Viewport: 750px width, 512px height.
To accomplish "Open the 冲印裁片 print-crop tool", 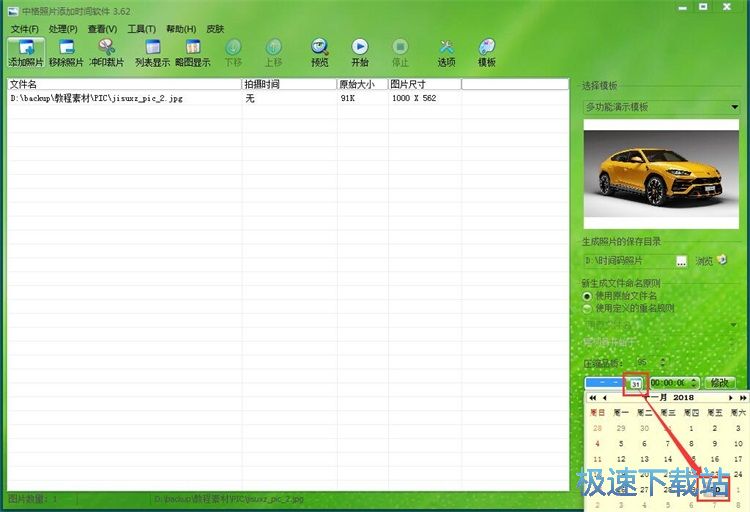I will pos(107,52).
